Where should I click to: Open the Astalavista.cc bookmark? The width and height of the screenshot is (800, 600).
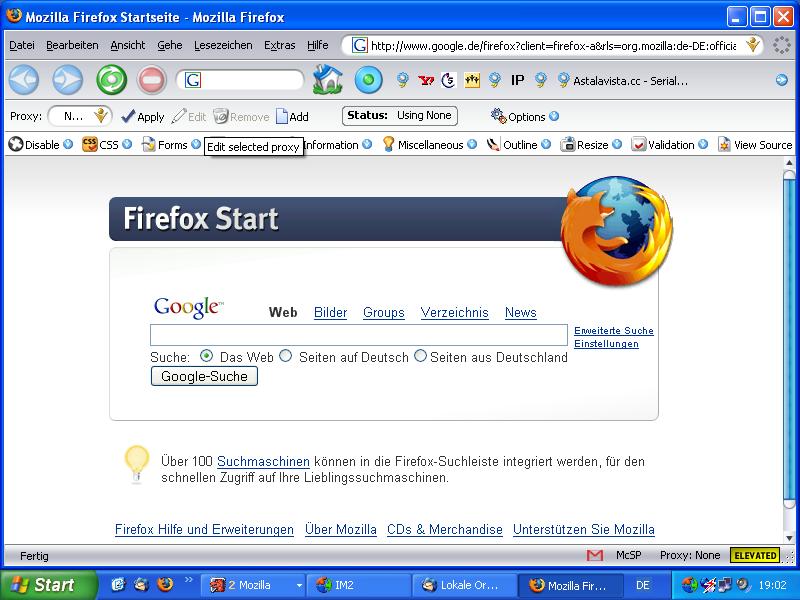coord(622,81)
